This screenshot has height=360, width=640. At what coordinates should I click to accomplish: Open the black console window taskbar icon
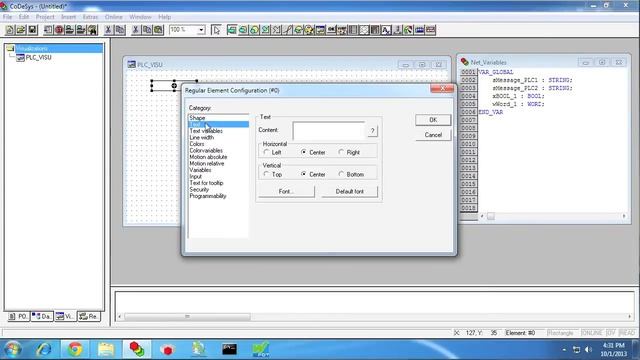(x=229, y=349)
